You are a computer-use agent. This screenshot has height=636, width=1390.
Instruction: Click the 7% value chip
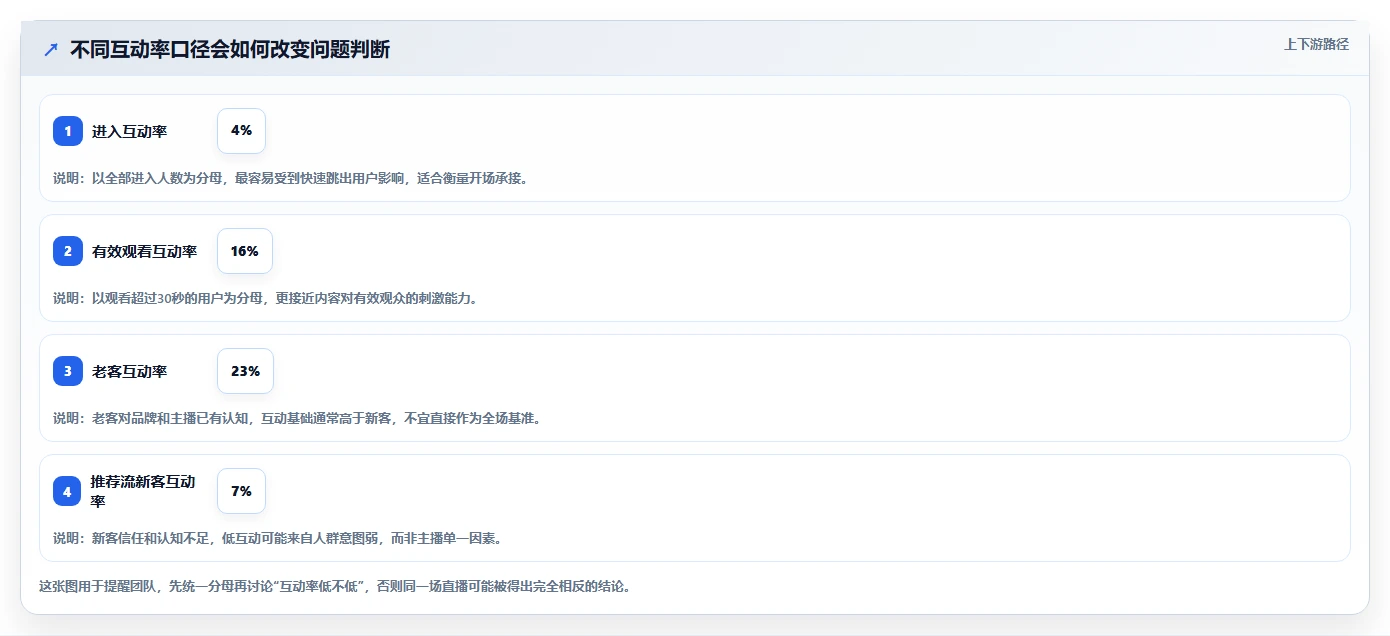pos(241,491)
